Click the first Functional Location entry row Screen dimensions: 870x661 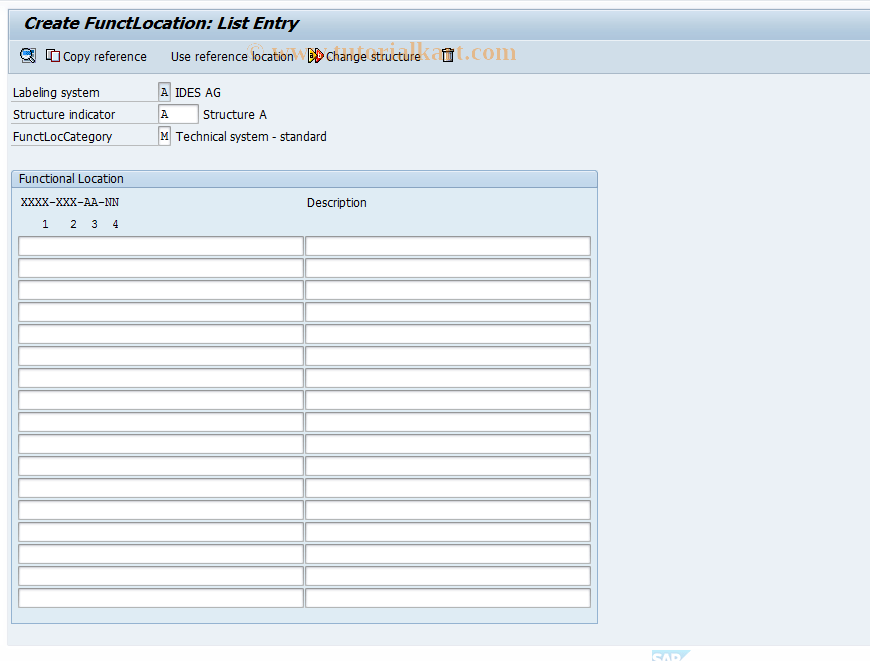[x=160, y=245]
